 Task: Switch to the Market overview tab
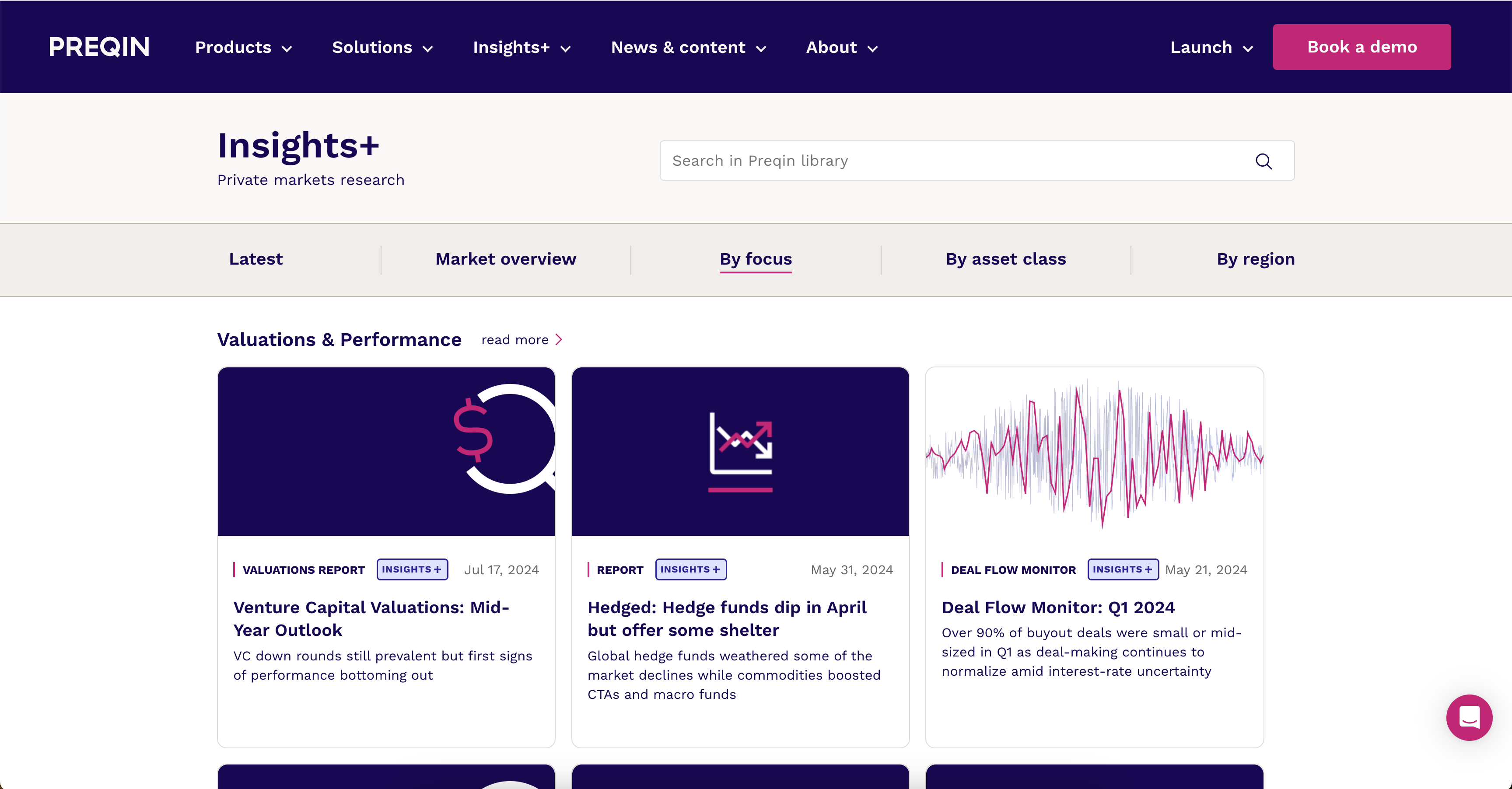click(x=506, y=259)
